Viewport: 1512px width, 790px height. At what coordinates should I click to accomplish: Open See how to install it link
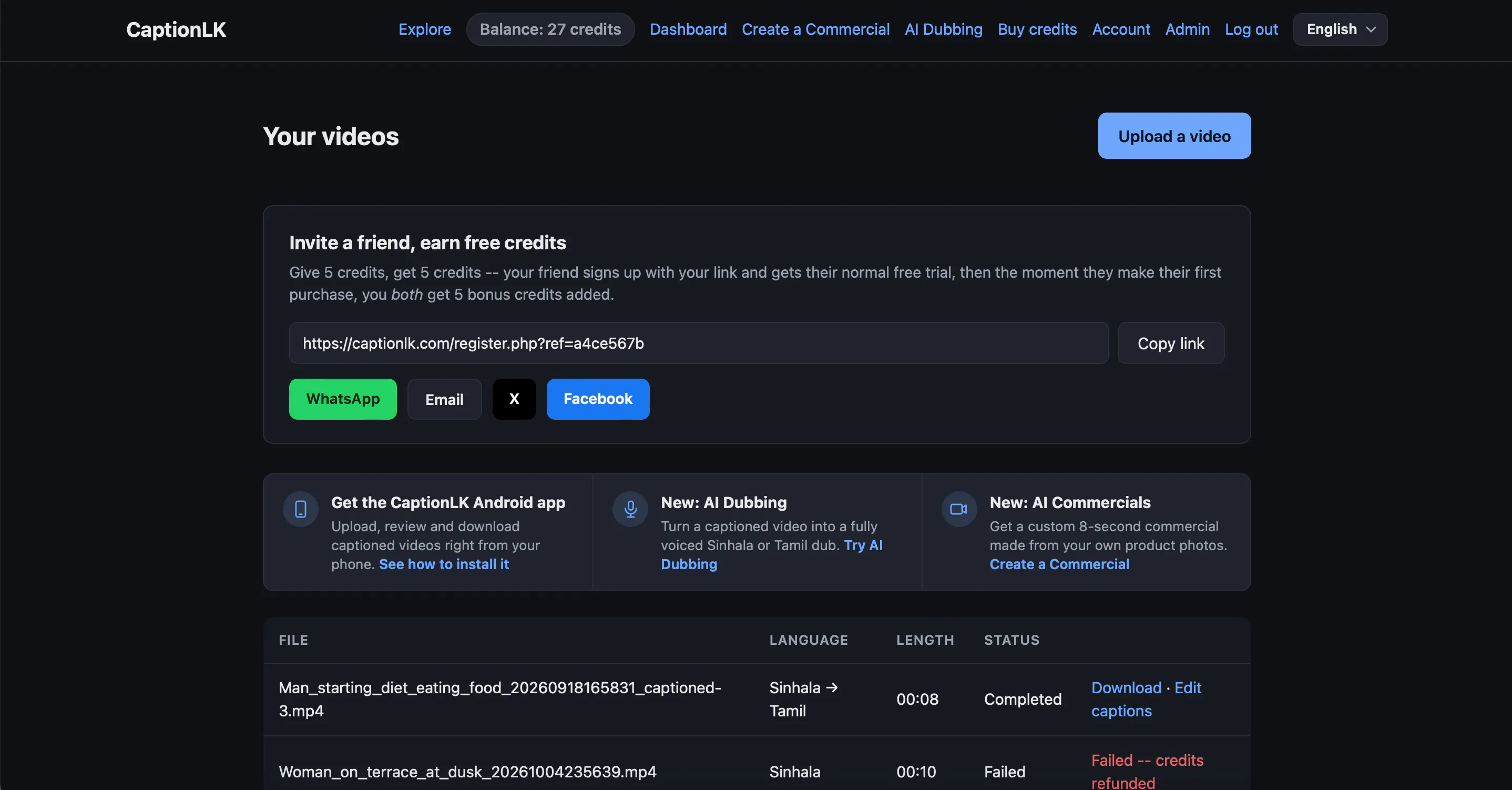[x=444, y=564]
